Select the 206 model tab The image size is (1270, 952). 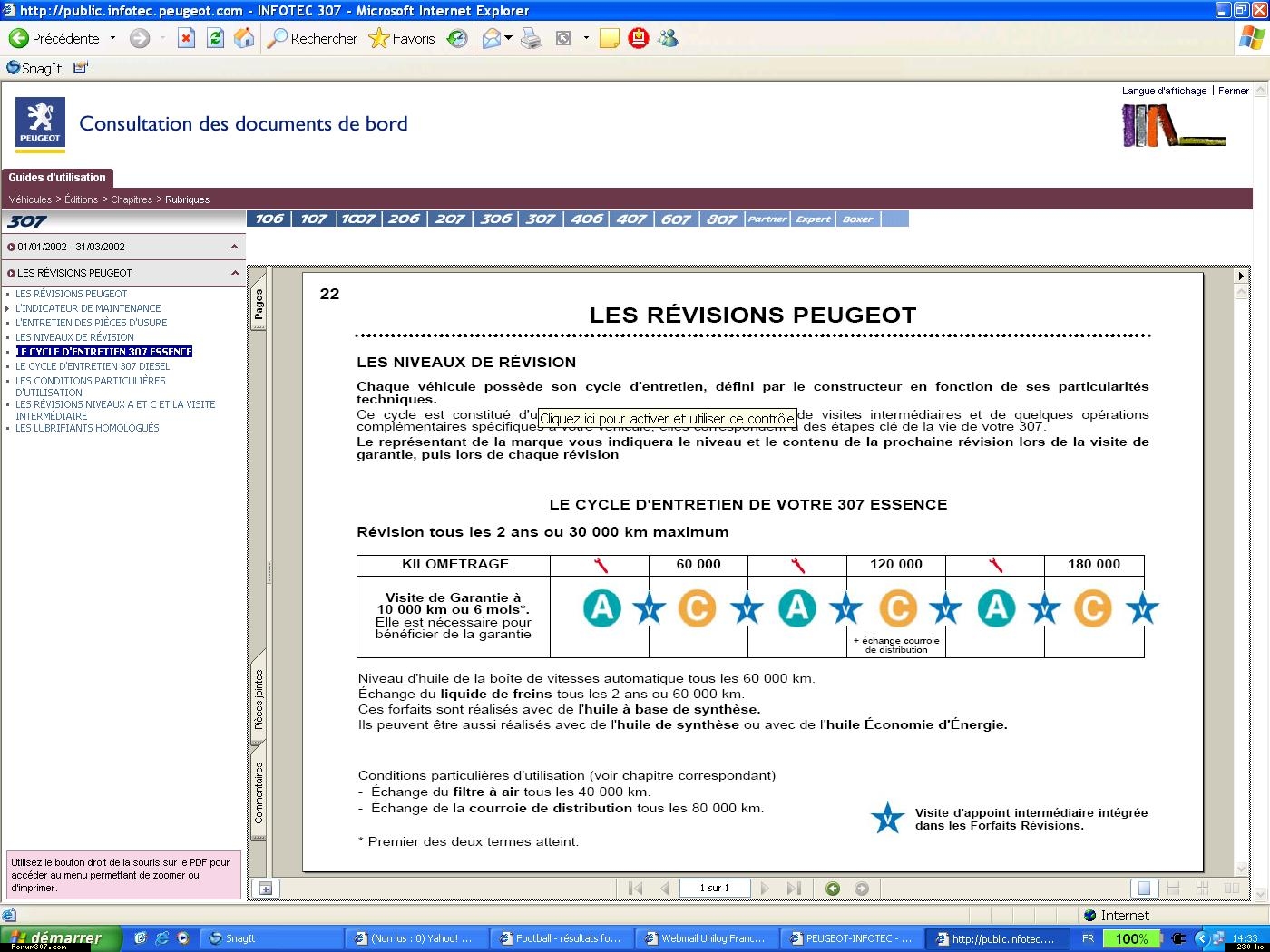click(x=405, y=219)
